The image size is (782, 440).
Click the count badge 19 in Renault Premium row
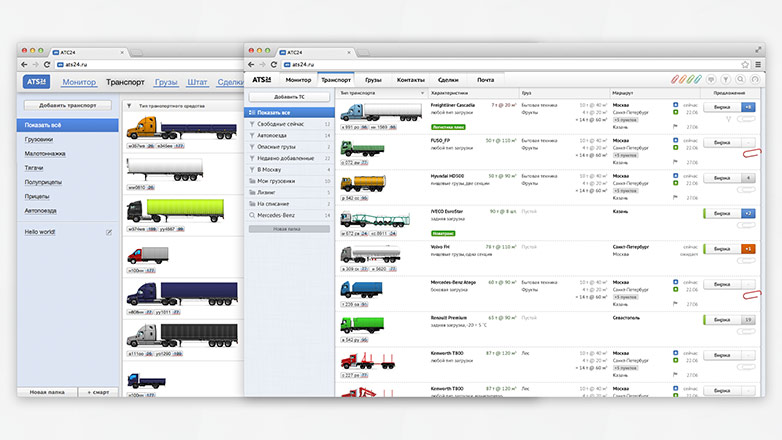pos(748,320)
